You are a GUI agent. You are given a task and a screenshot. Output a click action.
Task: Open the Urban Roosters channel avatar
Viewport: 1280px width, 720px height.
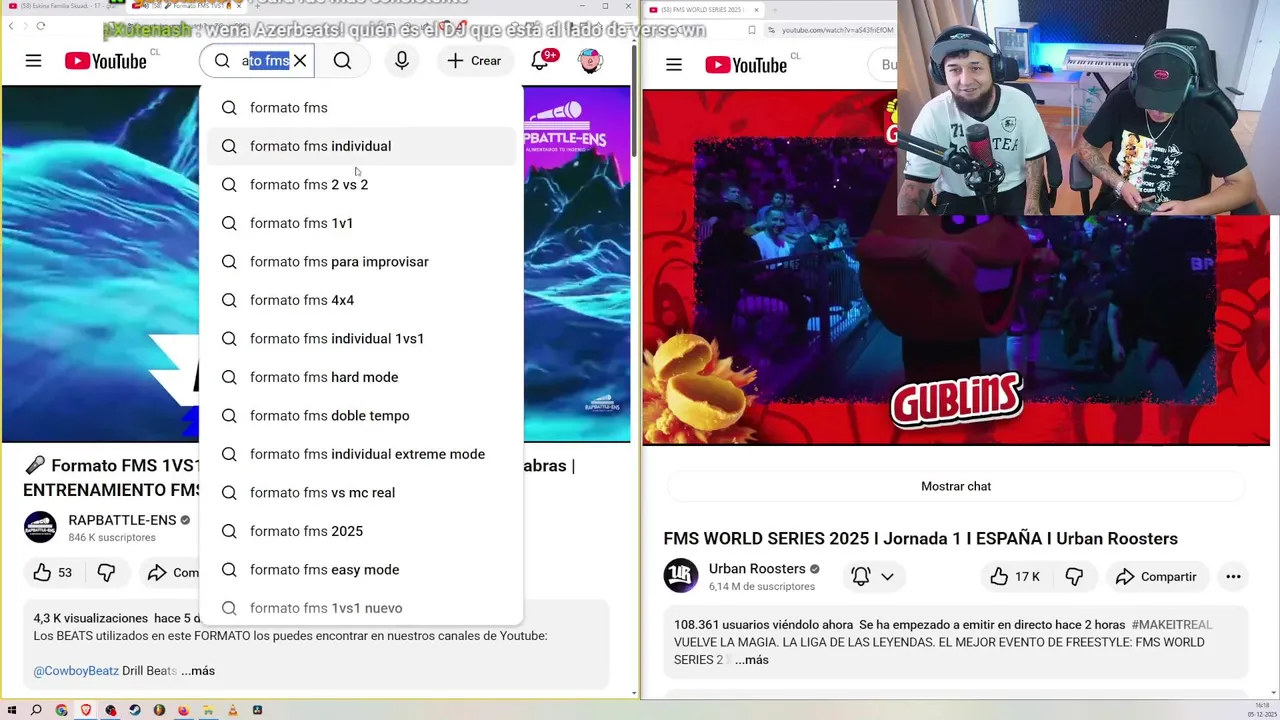[681, 576]
